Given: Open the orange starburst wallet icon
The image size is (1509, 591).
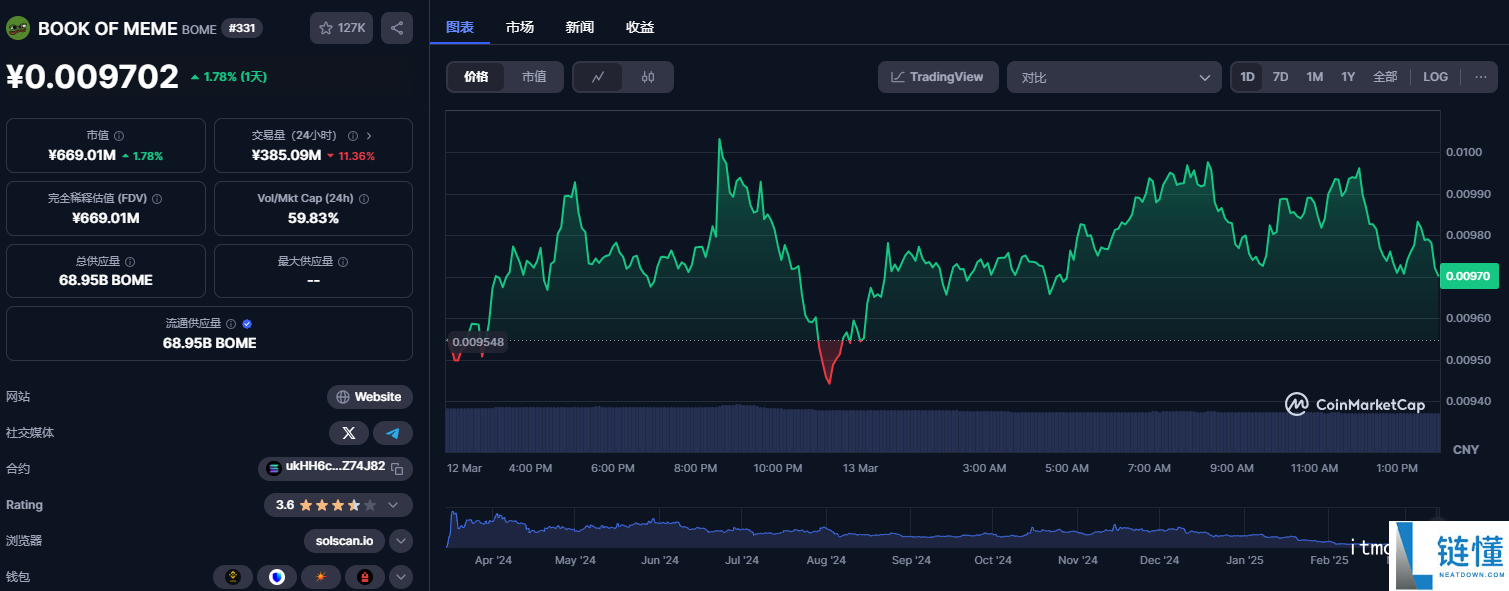Looking at the screenshot, I should [321, 577].
